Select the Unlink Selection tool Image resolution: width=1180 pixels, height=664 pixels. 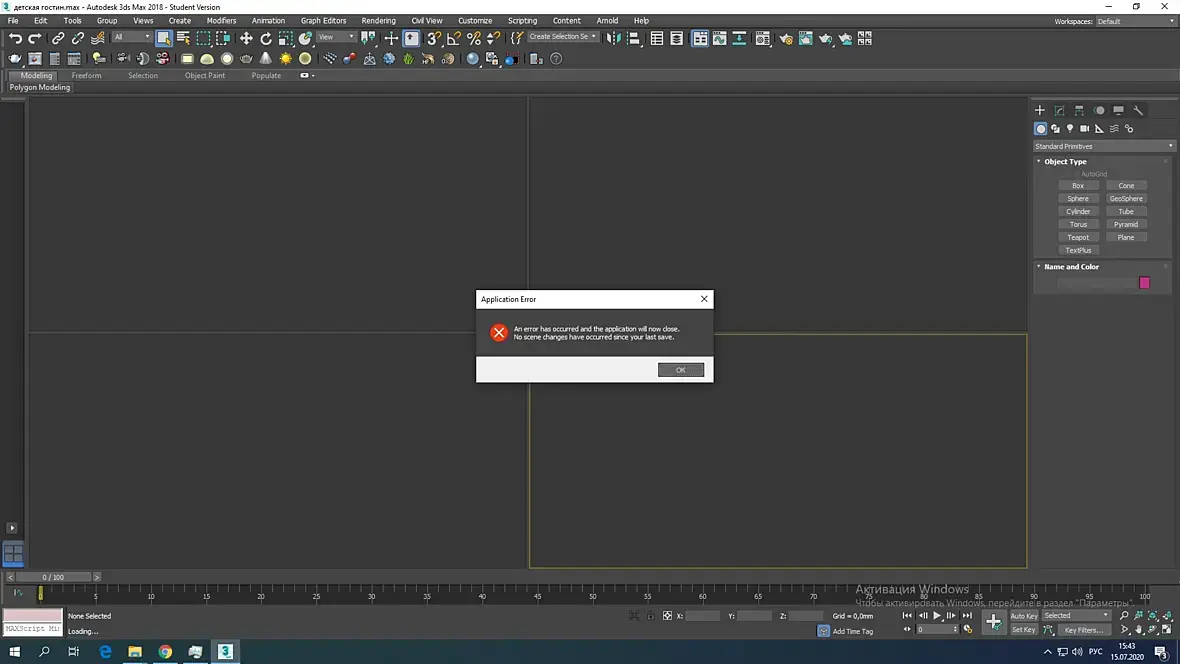[x=78, y=38]
